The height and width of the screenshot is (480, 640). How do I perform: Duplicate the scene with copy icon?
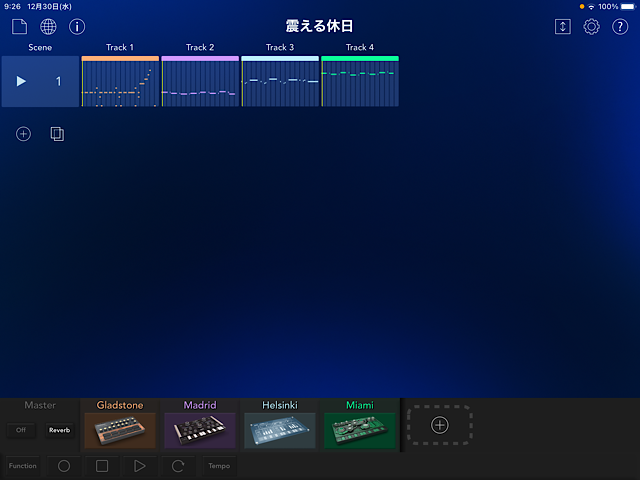[57, 134]
